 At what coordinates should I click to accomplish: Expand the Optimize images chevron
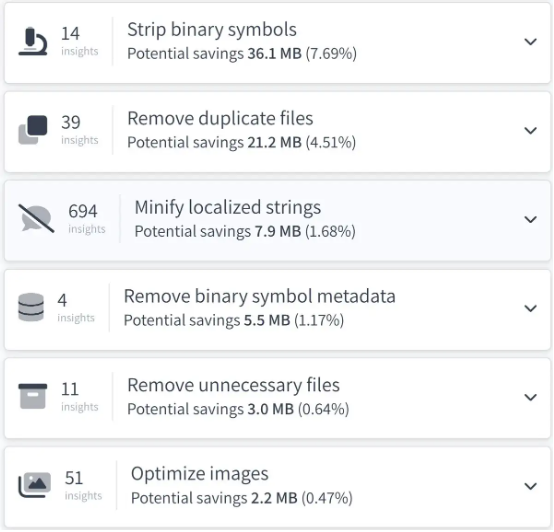[531, 486]
